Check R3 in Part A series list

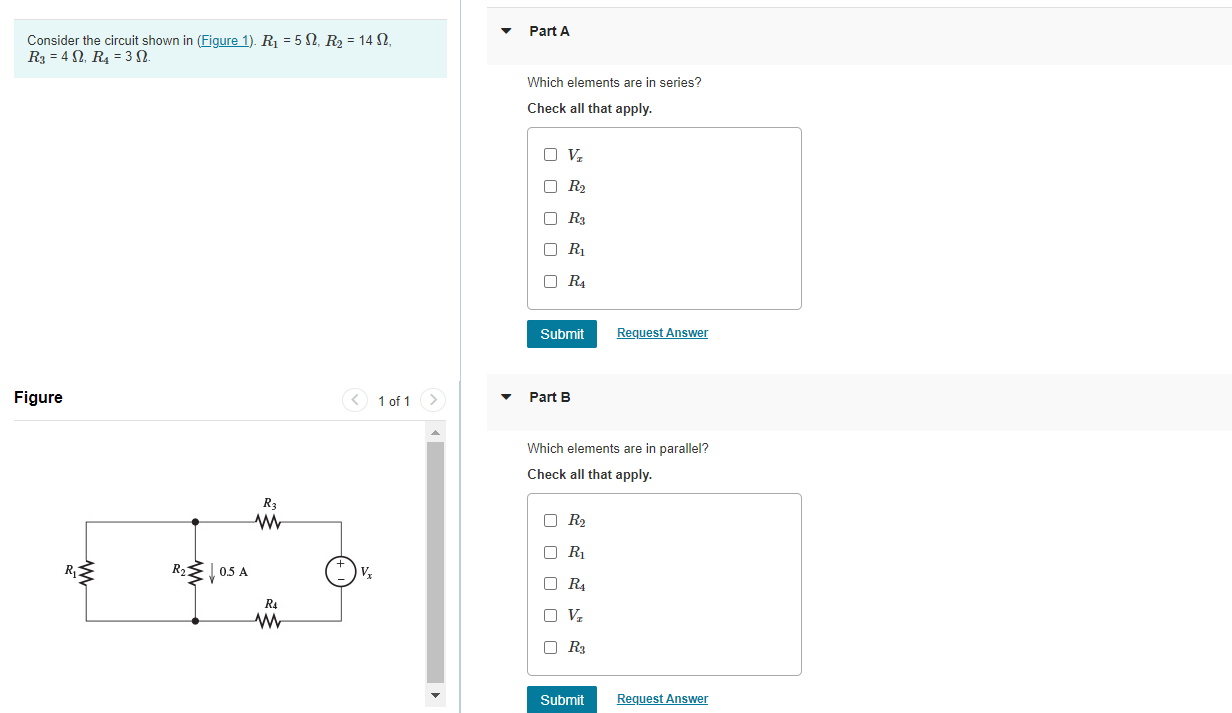pyautogui.click(x=551, y=218)
